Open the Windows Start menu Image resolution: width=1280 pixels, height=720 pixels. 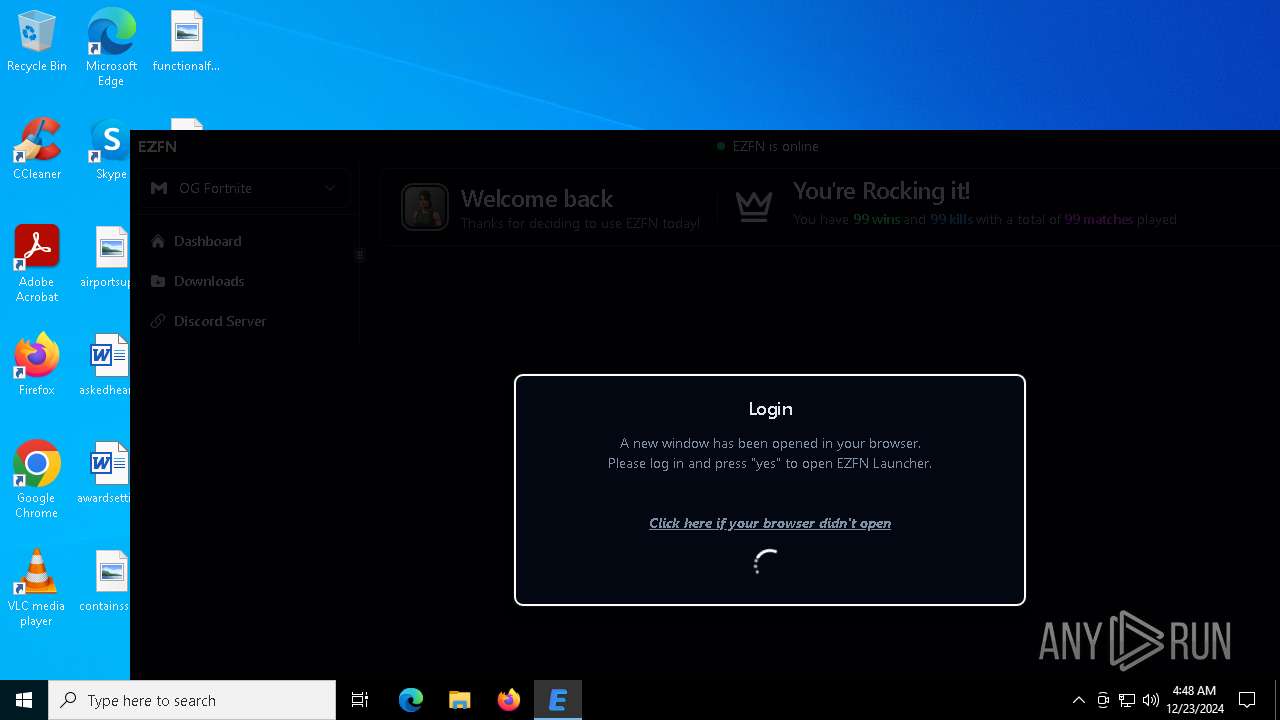(x=24, y=700)
